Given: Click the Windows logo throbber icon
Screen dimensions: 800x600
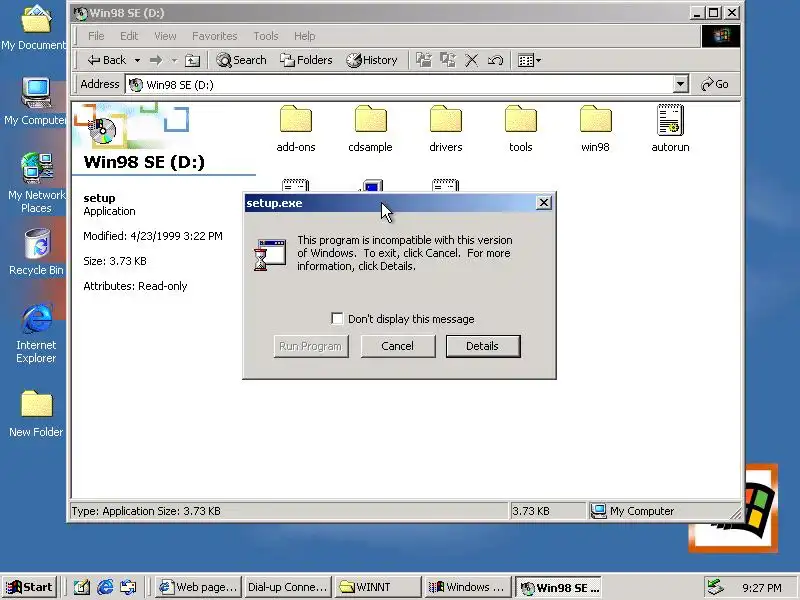Looking at the screenshot, I should click(720, 36).
